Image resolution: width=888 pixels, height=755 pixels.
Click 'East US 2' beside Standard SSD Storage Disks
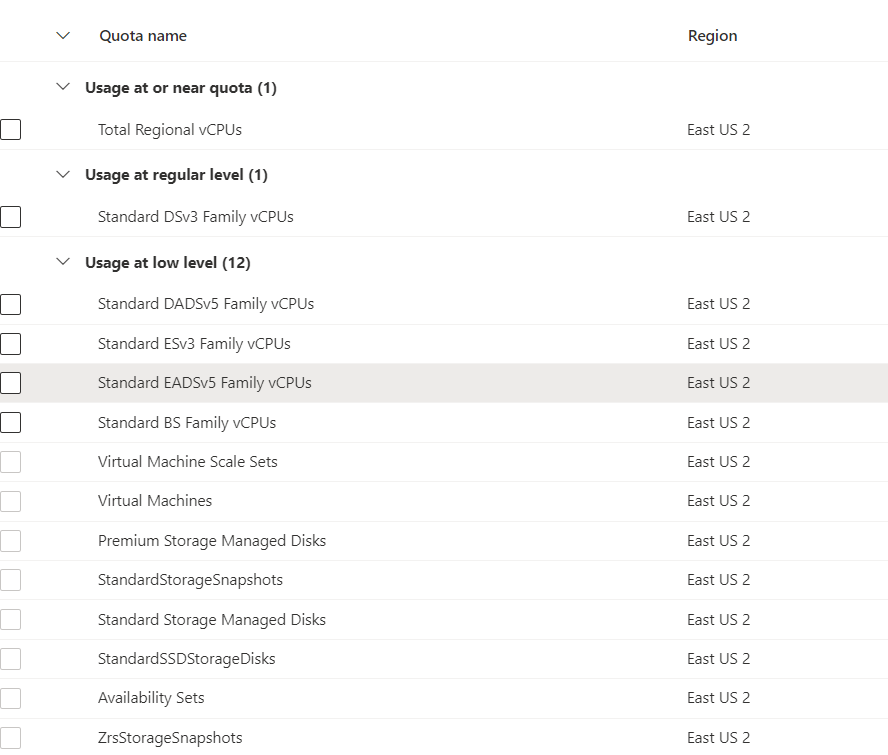click(718, 658)
